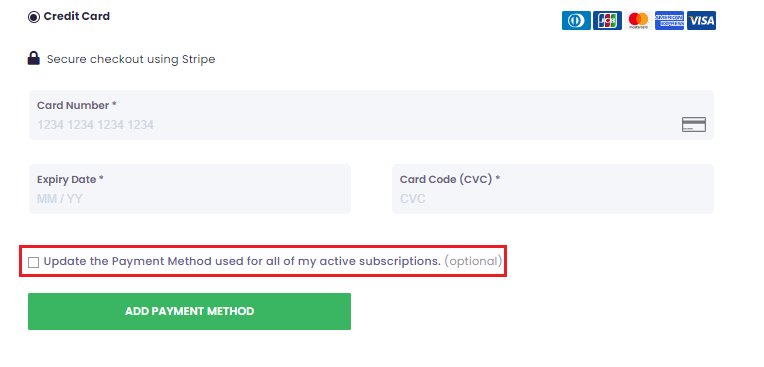Click the padlock secure checkout icon

(33, 58)
